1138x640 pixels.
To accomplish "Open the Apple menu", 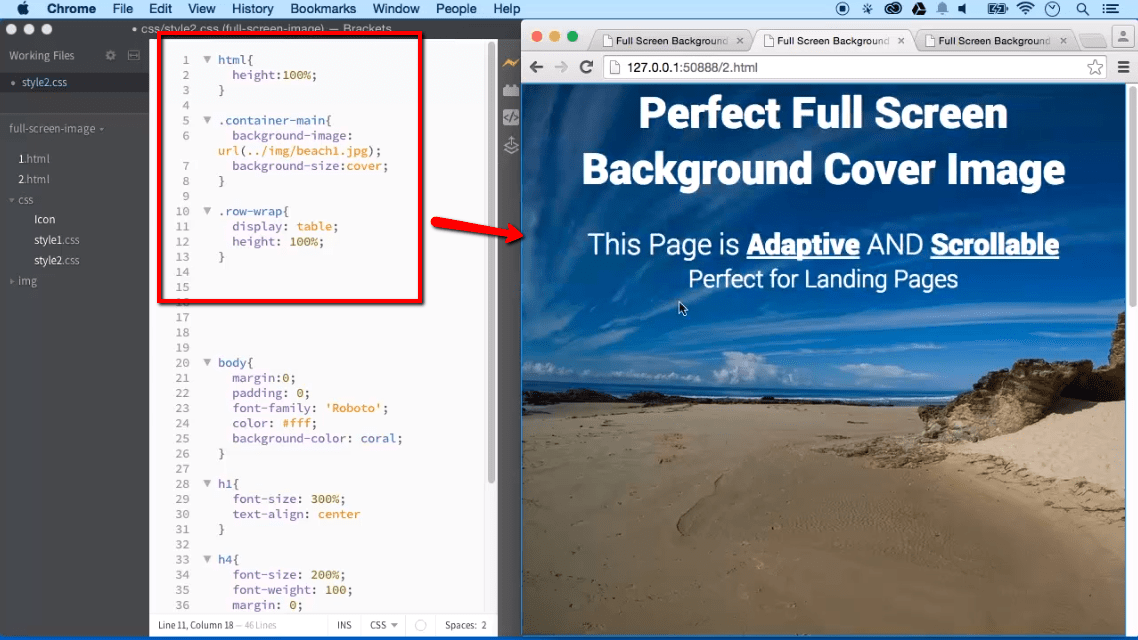I will click(x=22, y=9).
